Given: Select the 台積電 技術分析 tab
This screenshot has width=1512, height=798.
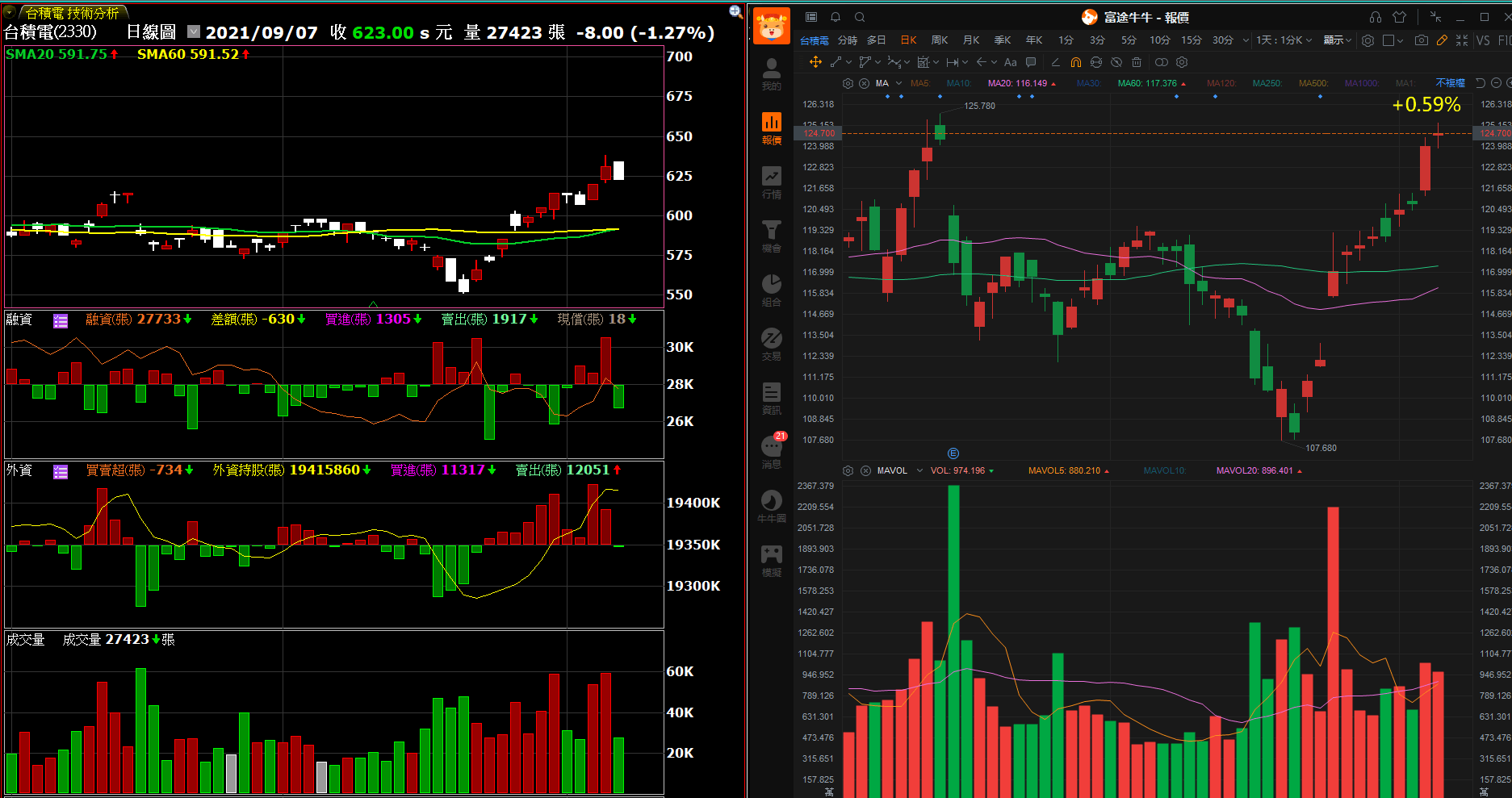Looking at the screenshot, I should point(72,13).
